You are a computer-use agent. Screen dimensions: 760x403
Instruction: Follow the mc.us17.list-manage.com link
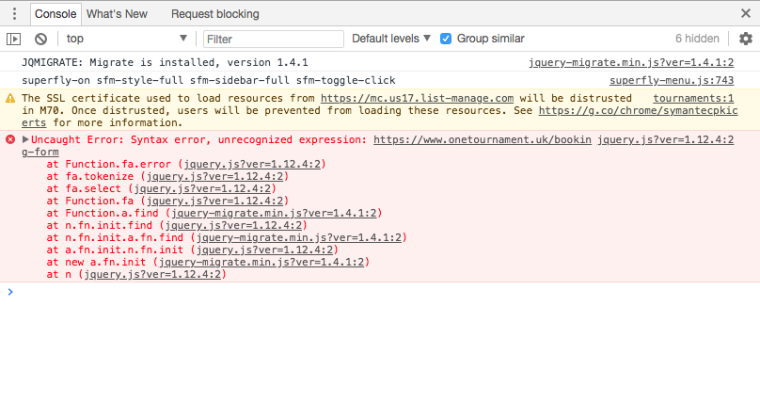pos(417,98)
